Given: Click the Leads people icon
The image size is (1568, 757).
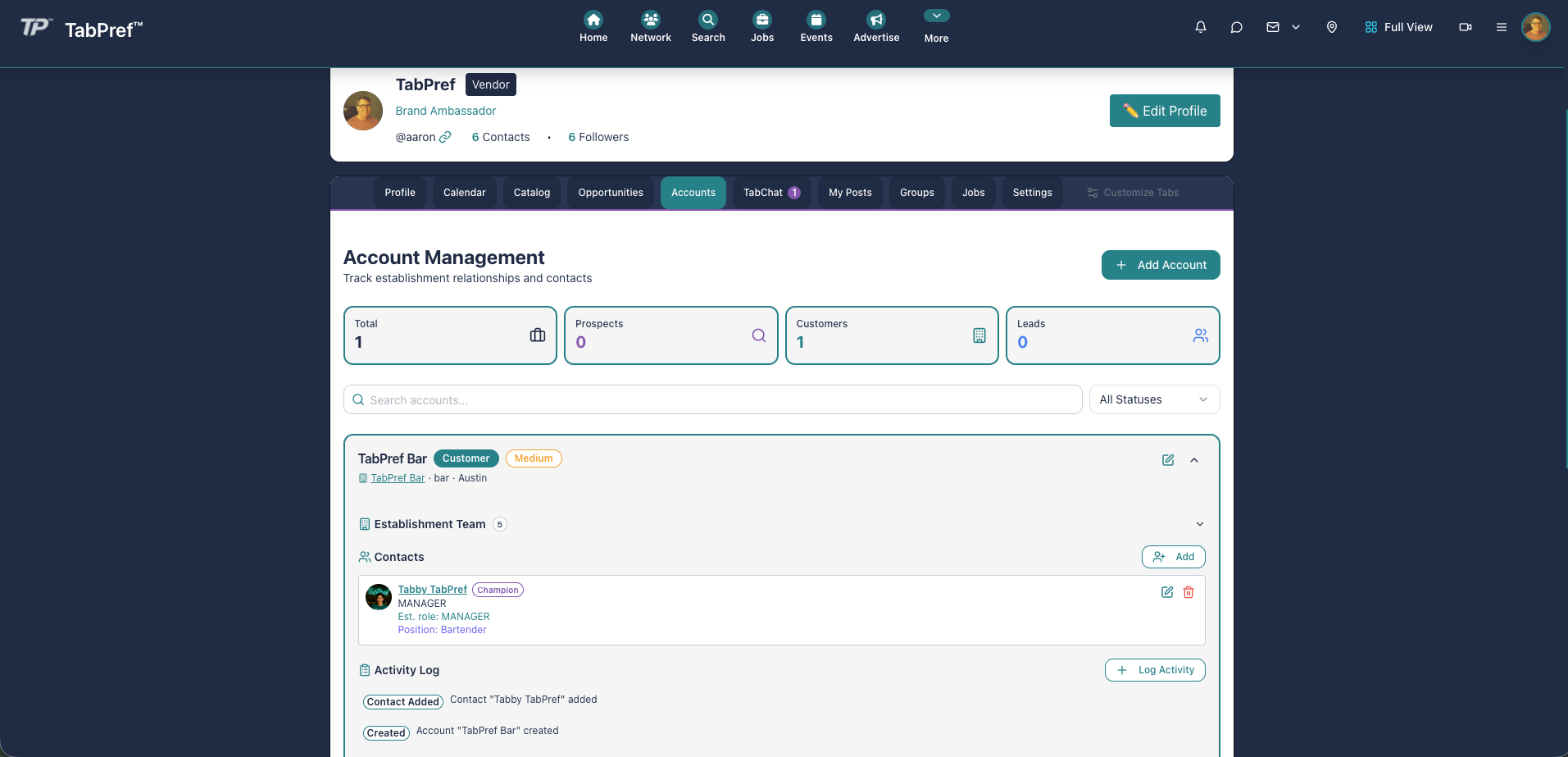Looking at the screenshot, I should (x=1201, y=335).
